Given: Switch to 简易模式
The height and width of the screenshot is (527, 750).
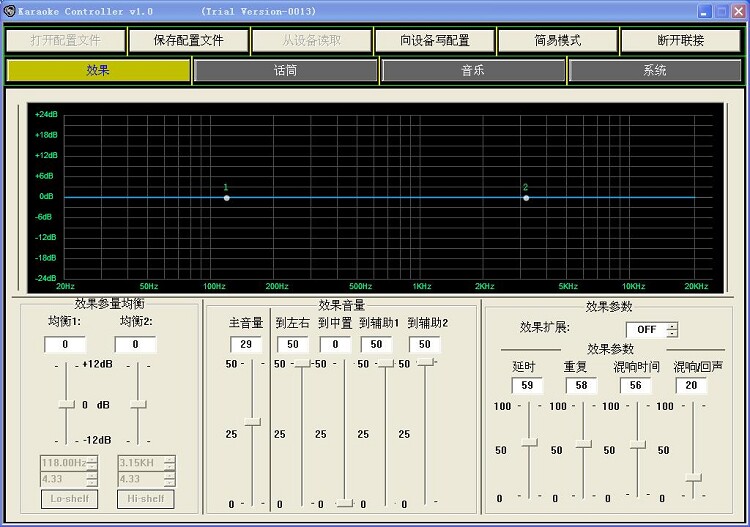Looking at the screenshot, I should (x=558, y=40).
